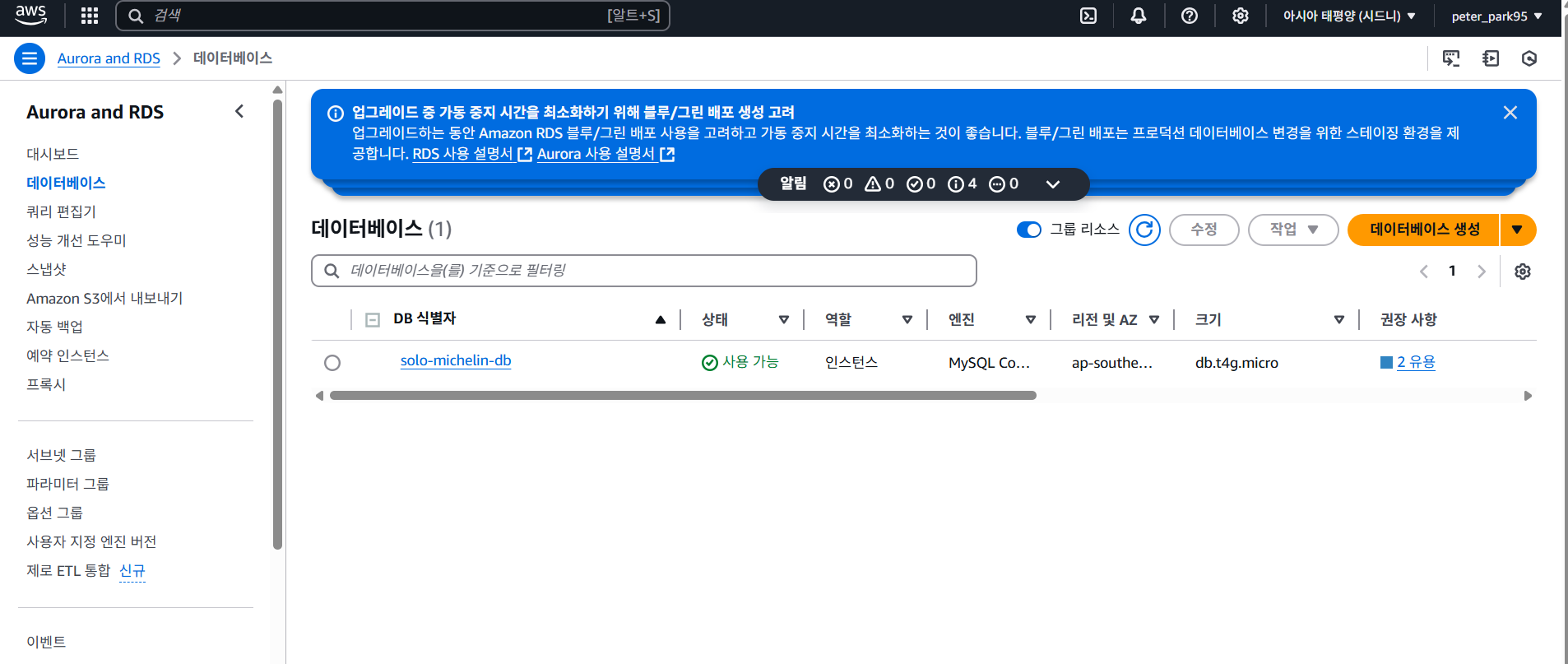Image resolution: width=1568 pixels, height=664 pixels.
Task: Open 성능 개선 도우미 in sidebar
Action: (77, 240)
